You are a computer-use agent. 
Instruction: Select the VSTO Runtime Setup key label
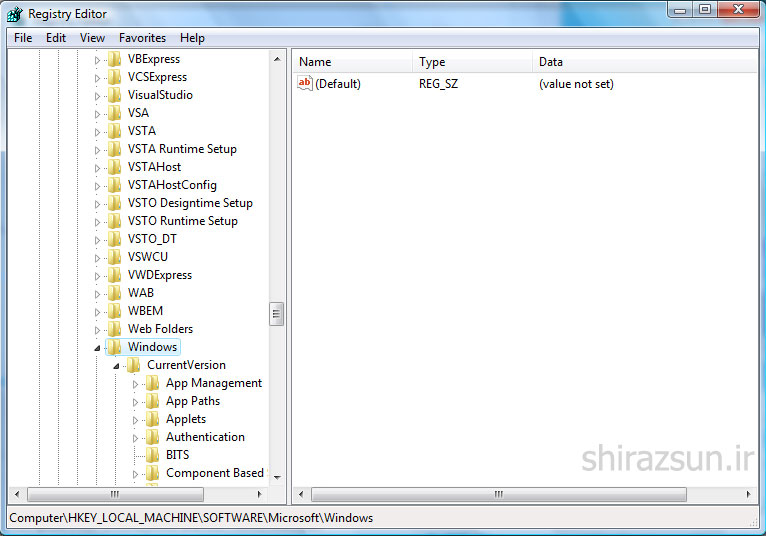183,221
